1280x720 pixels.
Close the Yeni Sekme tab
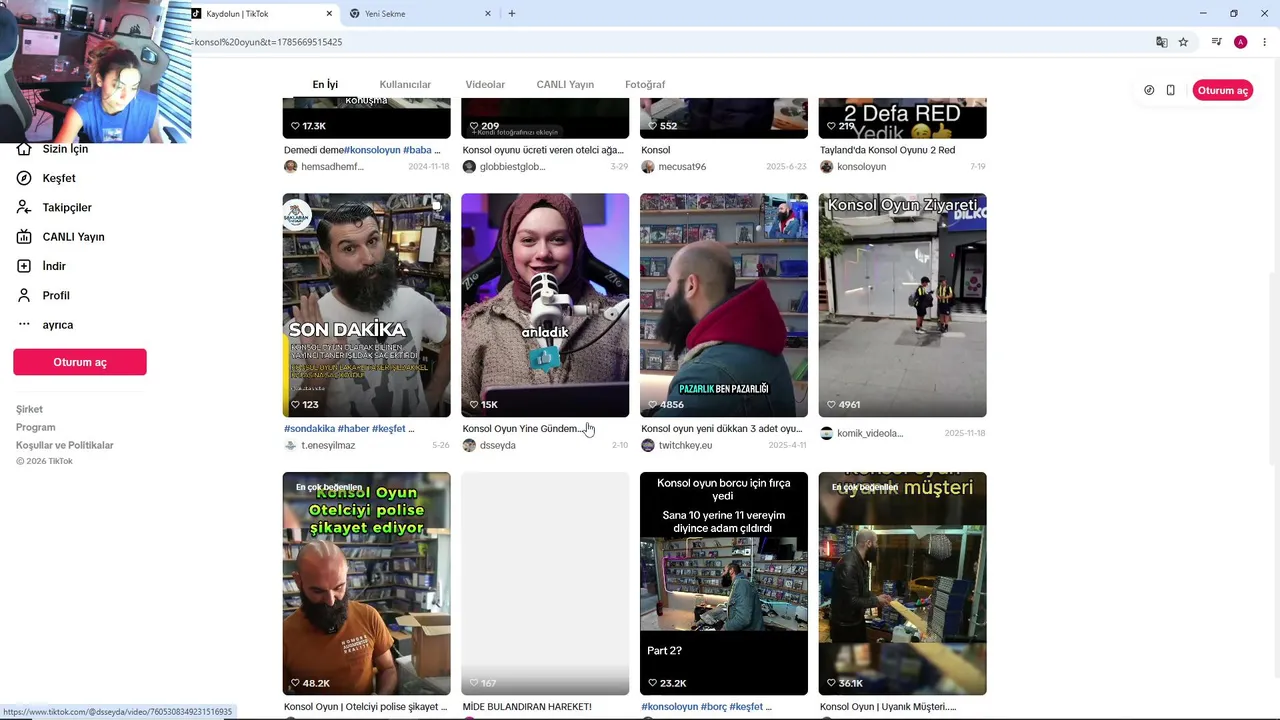tap(488, 14)
